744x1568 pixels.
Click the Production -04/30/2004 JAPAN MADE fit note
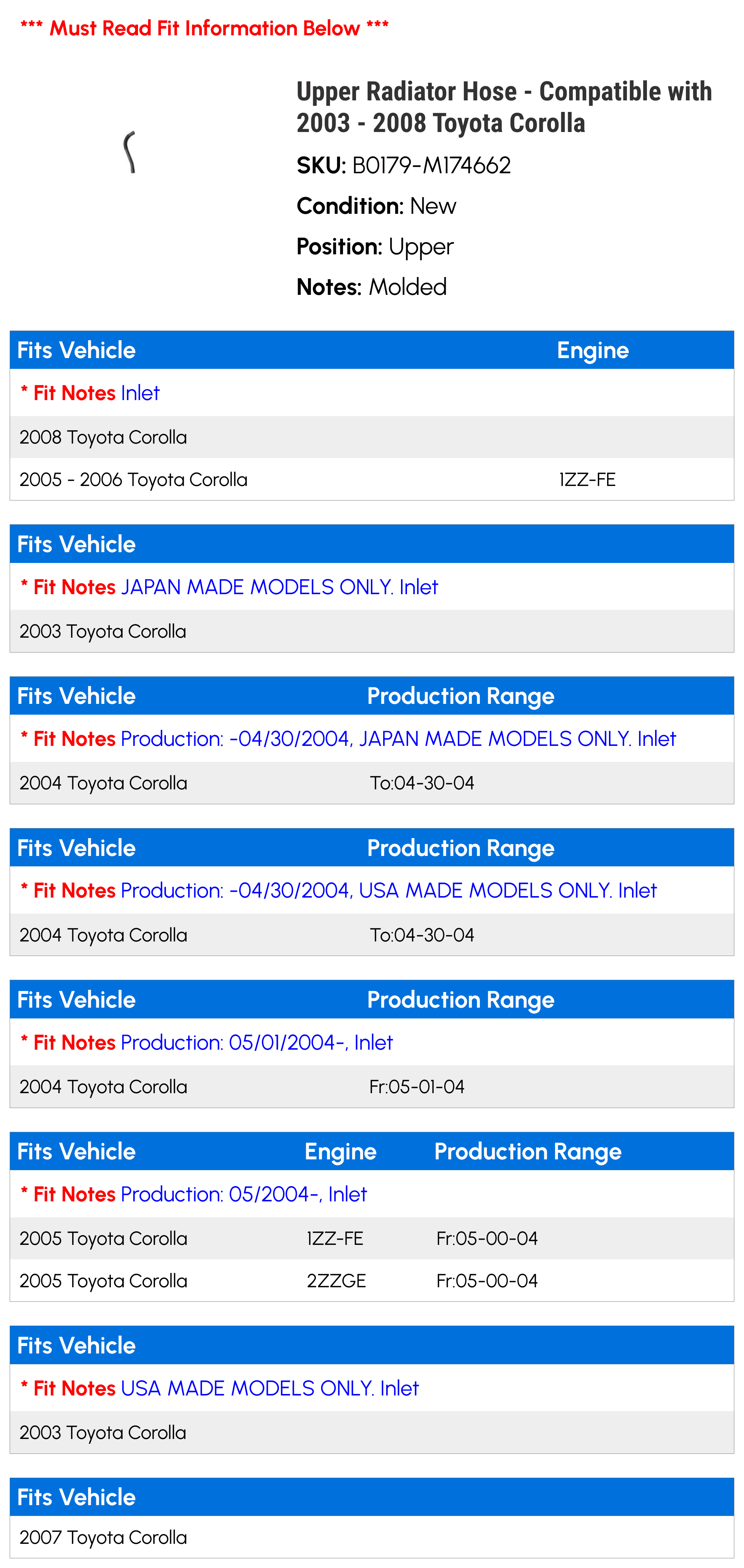tap(348, 739)
